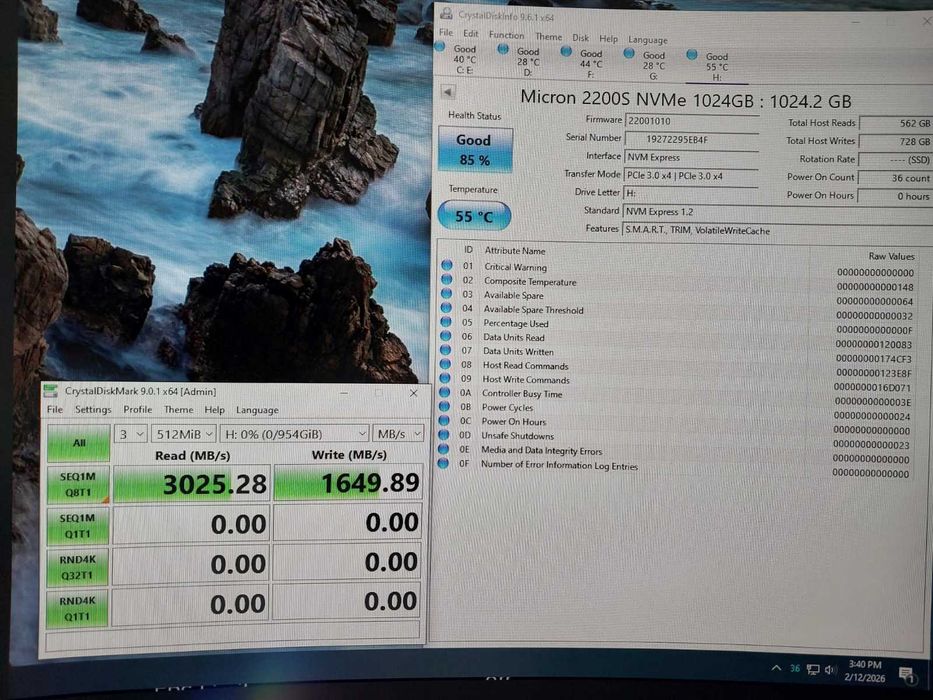Open the Disk menu in CrystalDiskInfo

coord(580,38)
